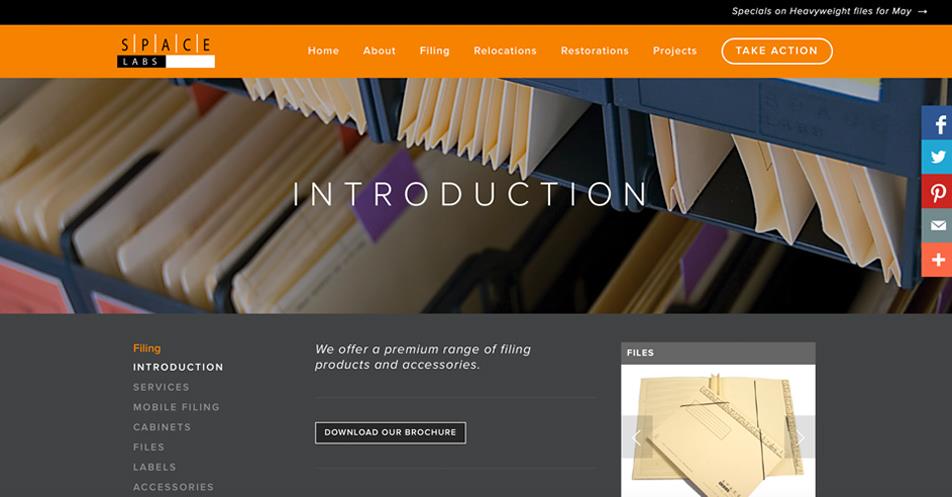Show the previous Files carousel image
The image size is (952, 497).
(x=637, y=437)
